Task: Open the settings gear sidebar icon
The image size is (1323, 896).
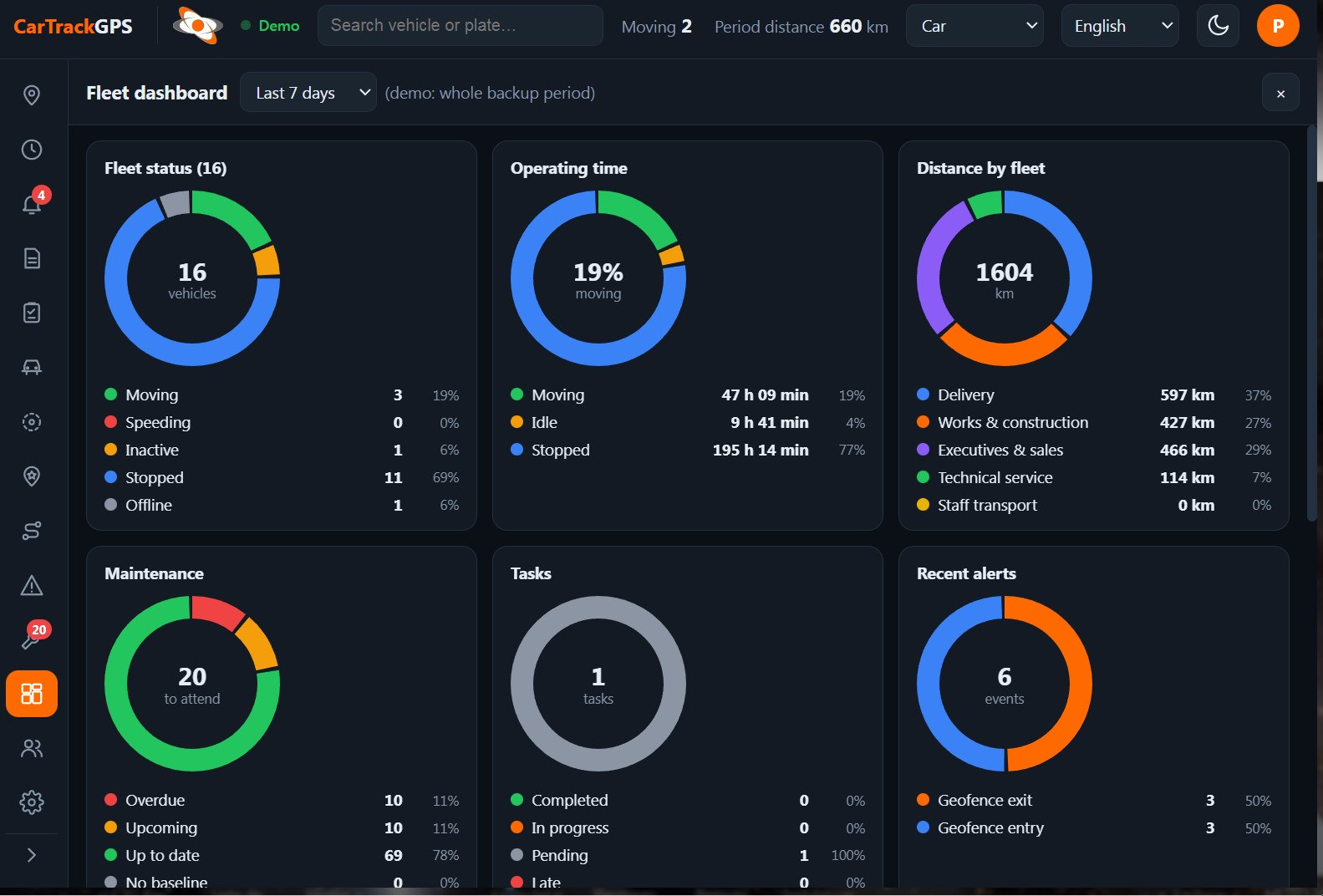Action: click(32, 802)
